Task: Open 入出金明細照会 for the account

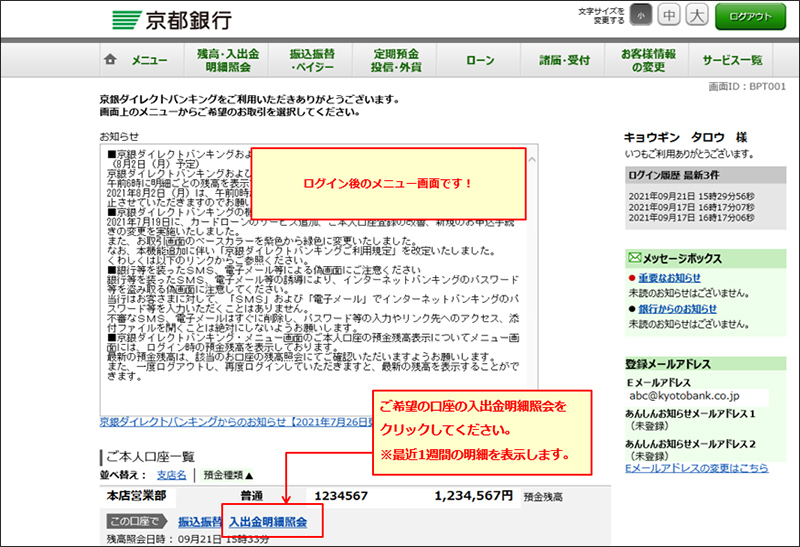Action: click(x=268, y=521)
